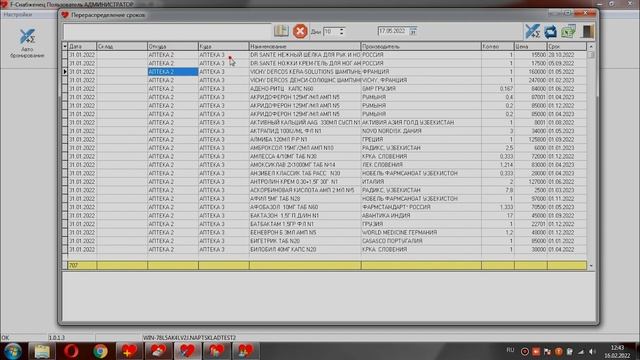The height and width of the screenshot is (360, 640).
Task: Select the АКТИВНЫЙ КАЛЬЦИЙ AAG 330МЛ name cell
Action: (x=305, y=122)
